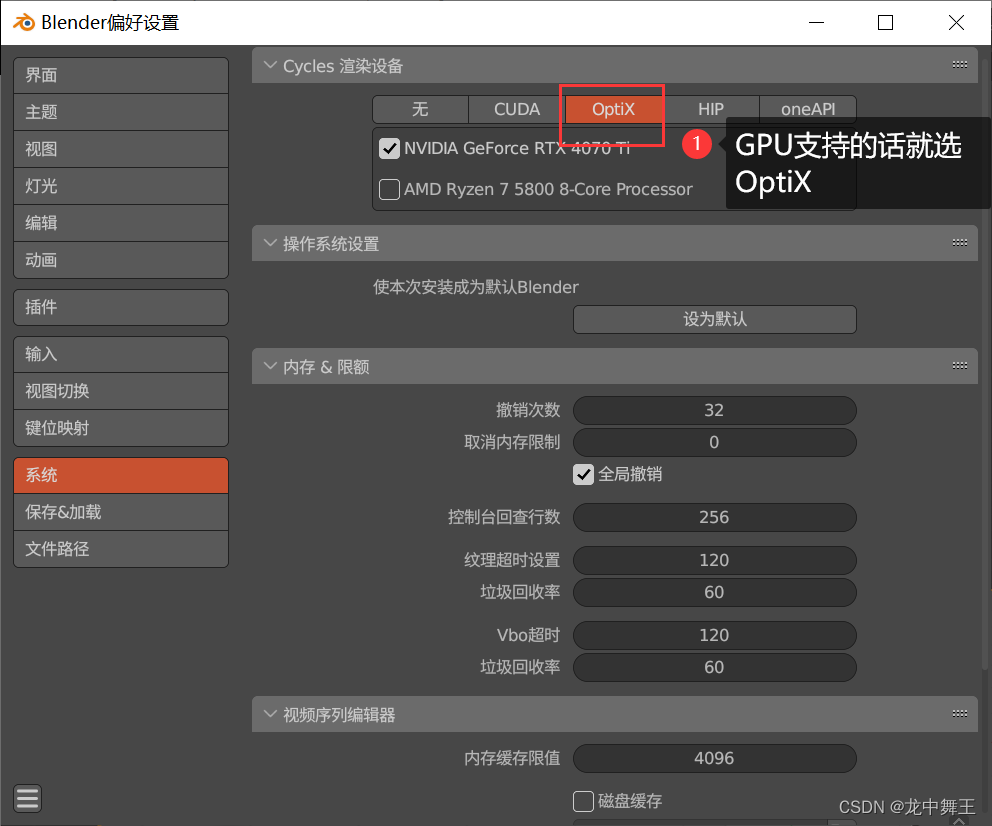Open the 动画 preferences category
The height and width of the screenshot is (826, 992).
click(121, 260)
